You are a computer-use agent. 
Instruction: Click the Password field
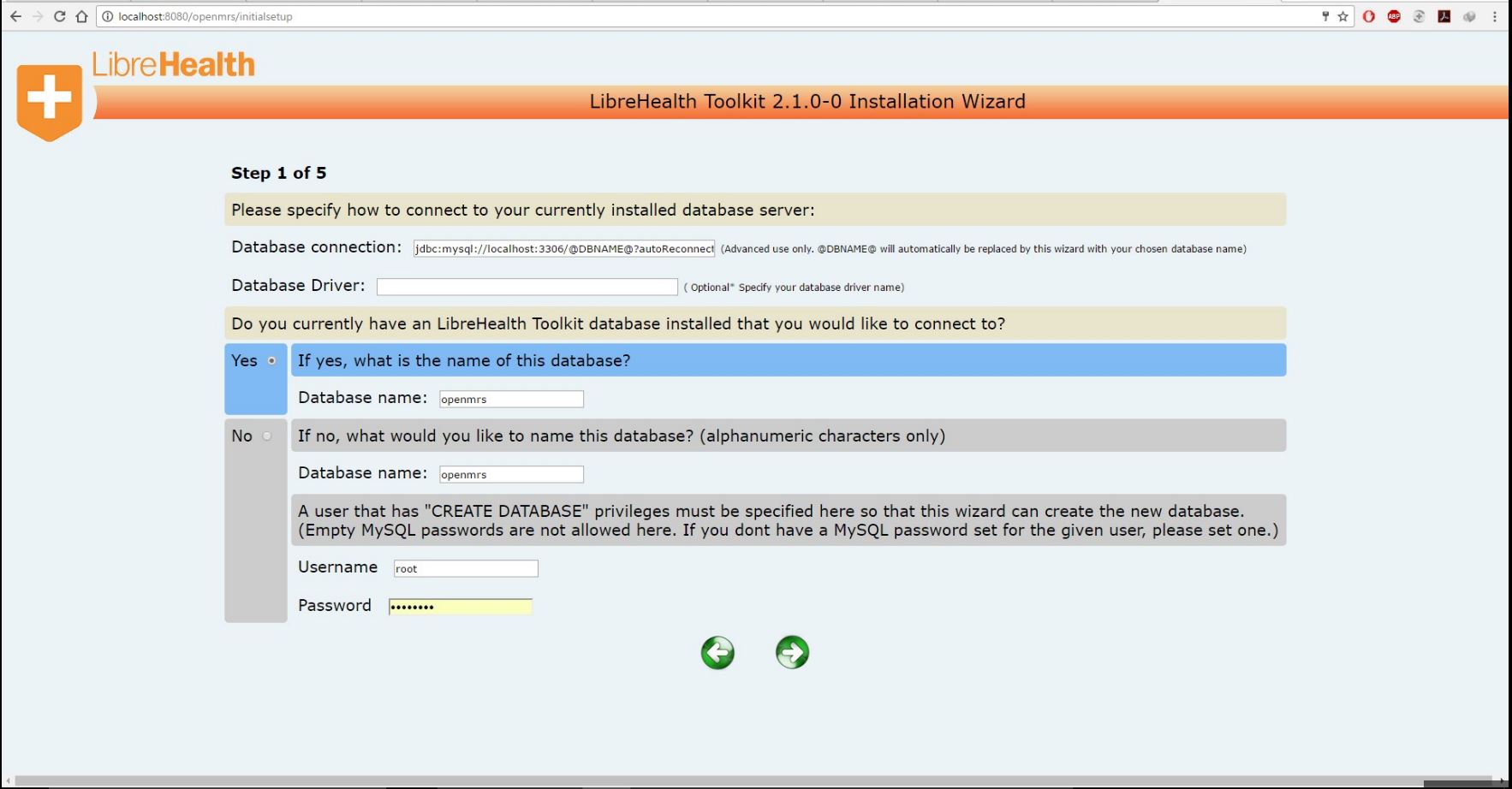tap(461, 607)
